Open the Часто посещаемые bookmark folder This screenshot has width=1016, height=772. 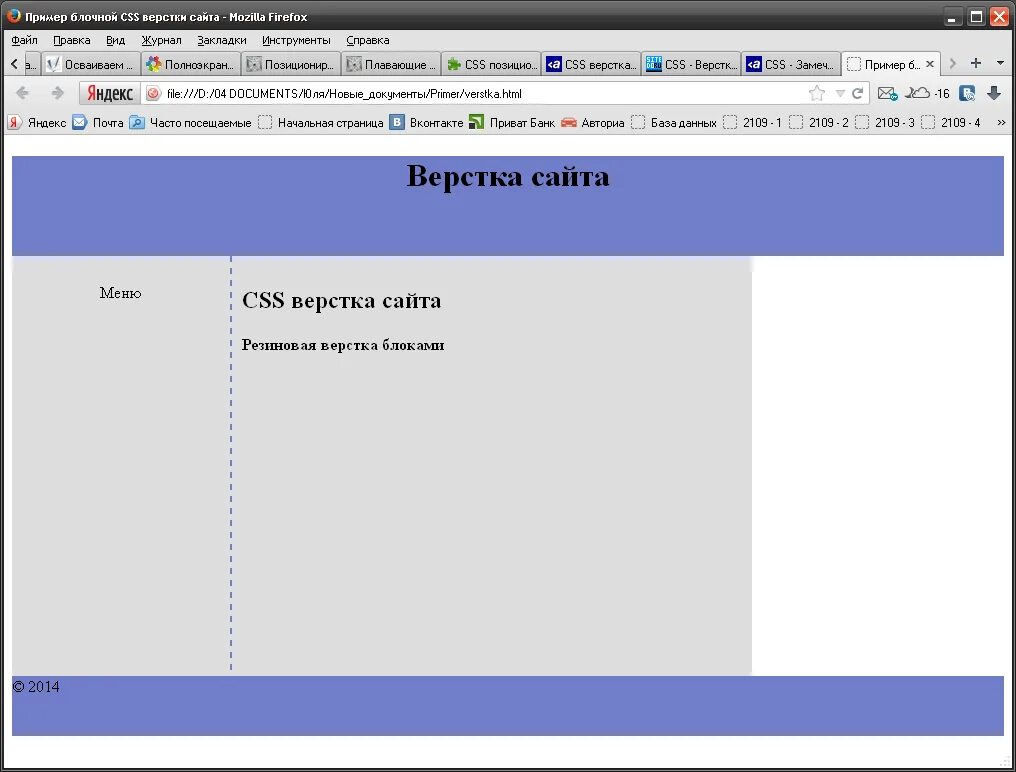point(190,123)
